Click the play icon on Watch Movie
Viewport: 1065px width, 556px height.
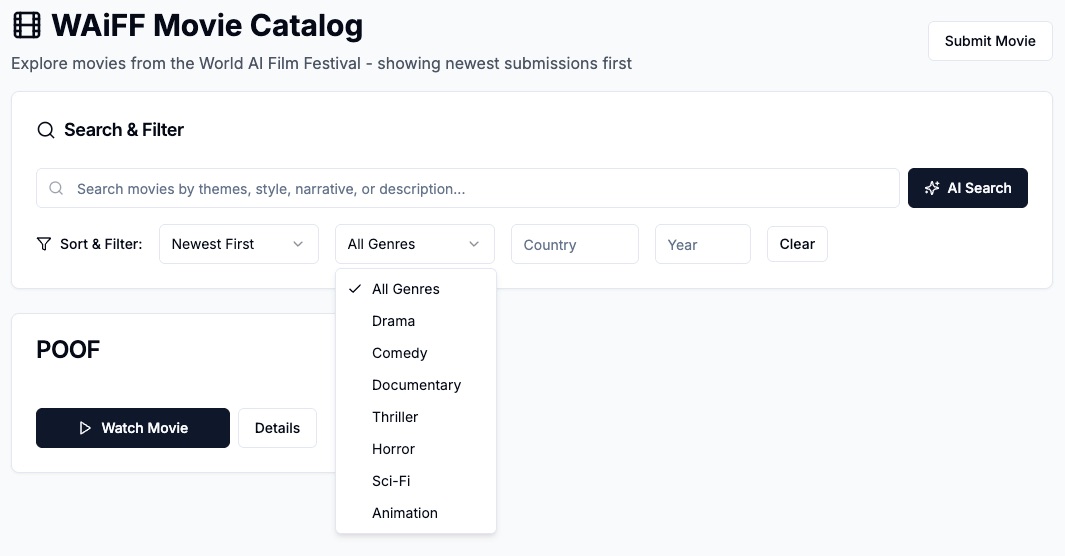coord(85,428)
